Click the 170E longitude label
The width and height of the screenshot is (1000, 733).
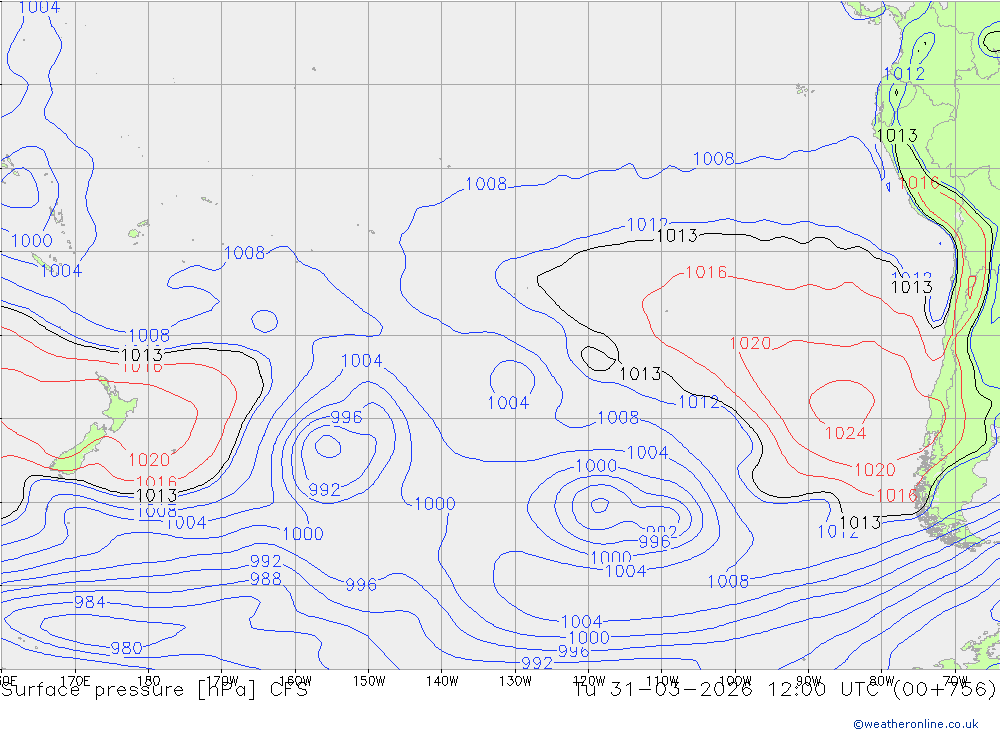(x=75, y=681)
